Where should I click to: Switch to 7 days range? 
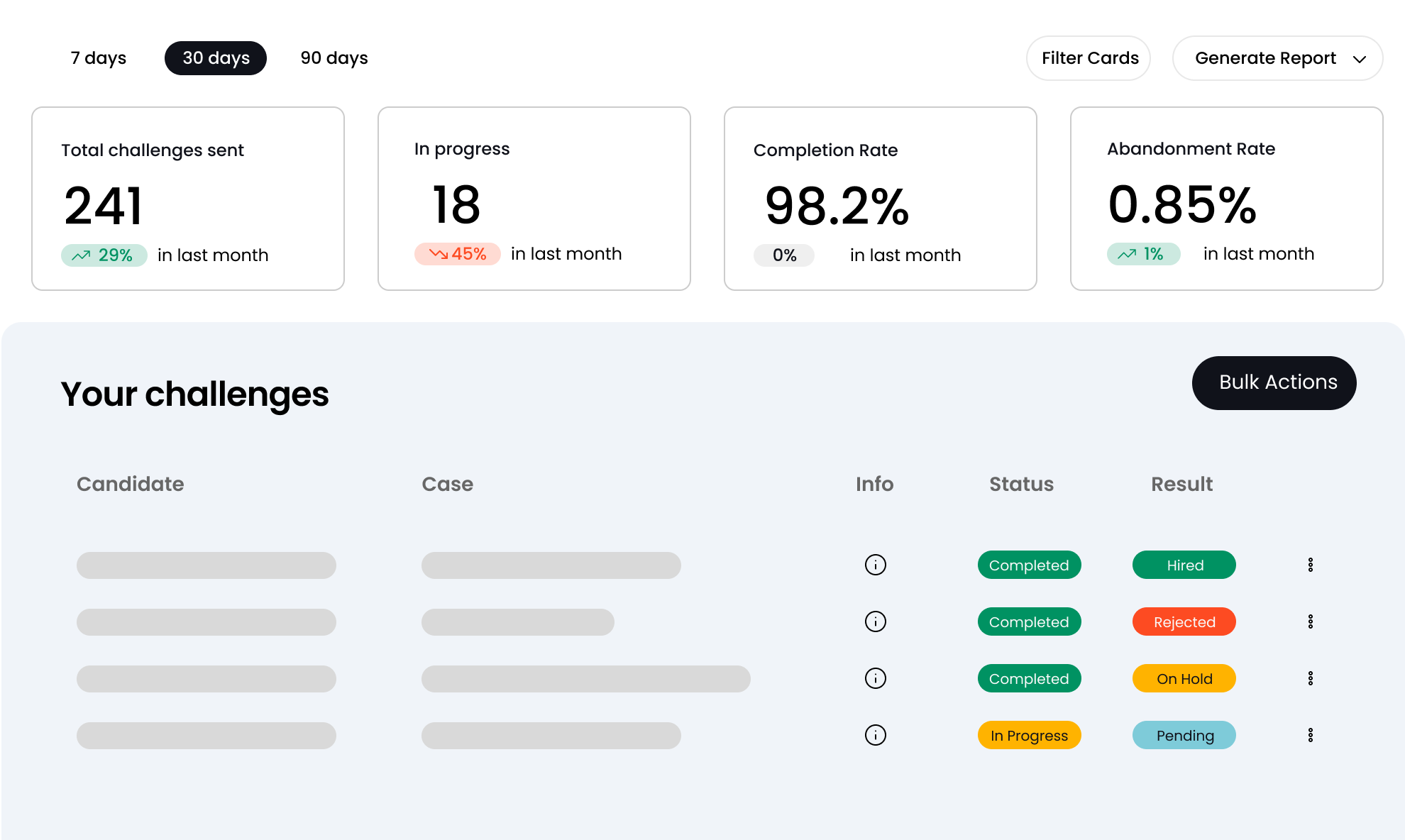[x=99, y=58]
